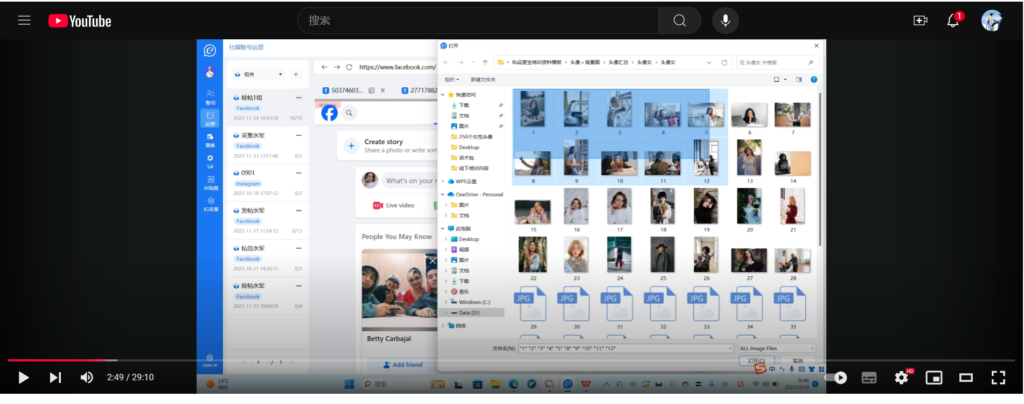Toggle theater mode view
The image size is (1024, 404).
click(966, 377)
